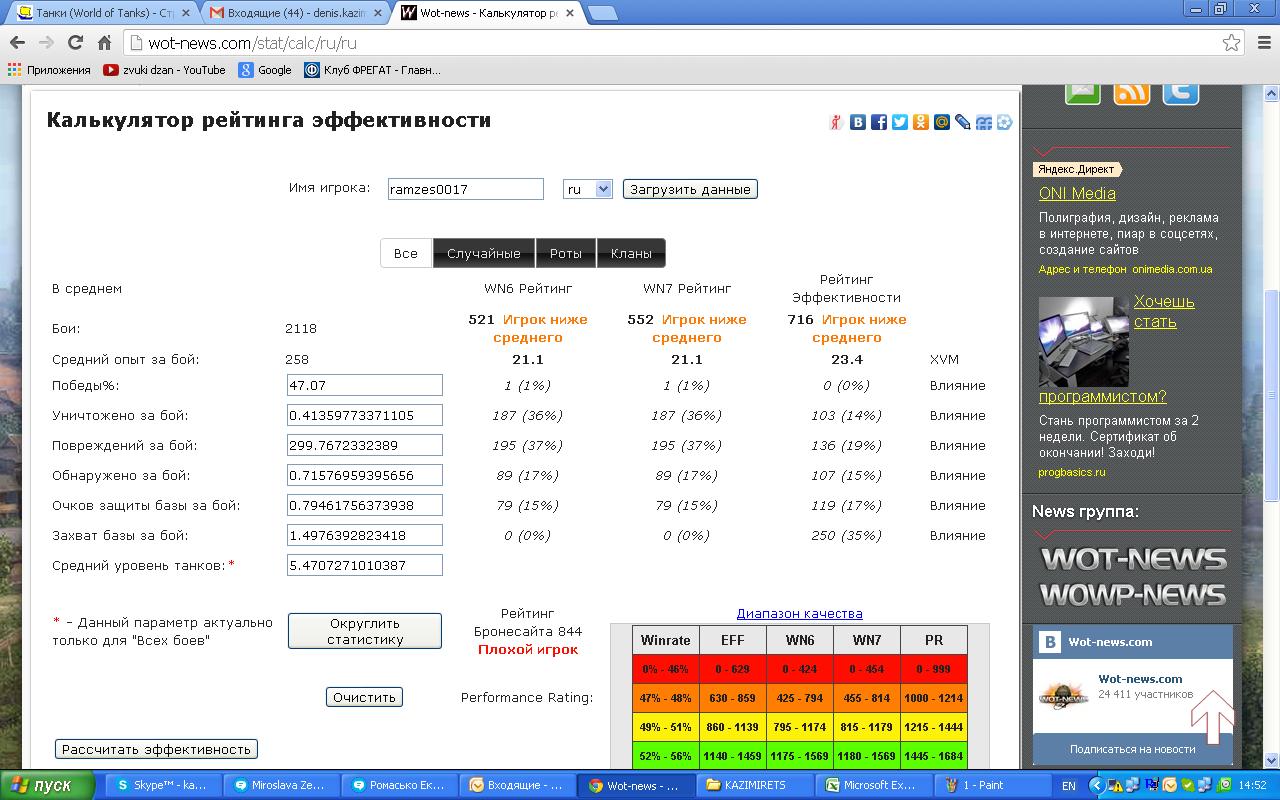Click the address bar URL
This screenshot has width=1280, height=800.
pos(252,43)
